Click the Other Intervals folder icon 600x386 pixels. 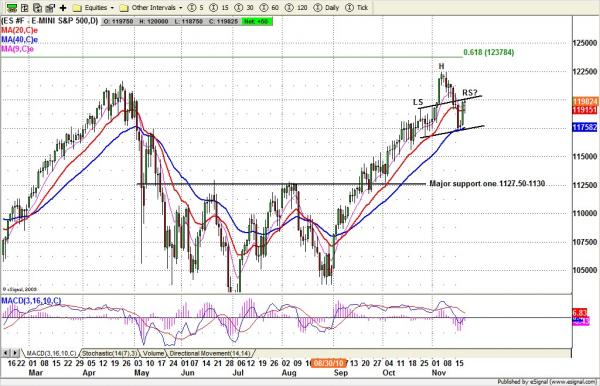(124, 8)
